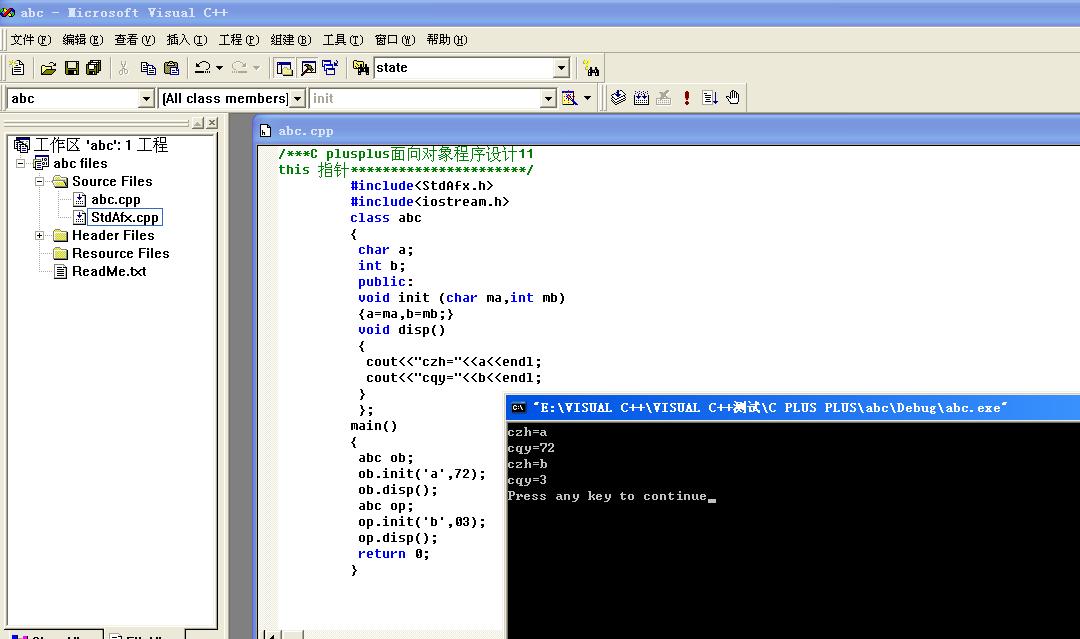The image size is (1080, 639).
Task: Collapse the Source Files folder
Action: coord(40,182)
